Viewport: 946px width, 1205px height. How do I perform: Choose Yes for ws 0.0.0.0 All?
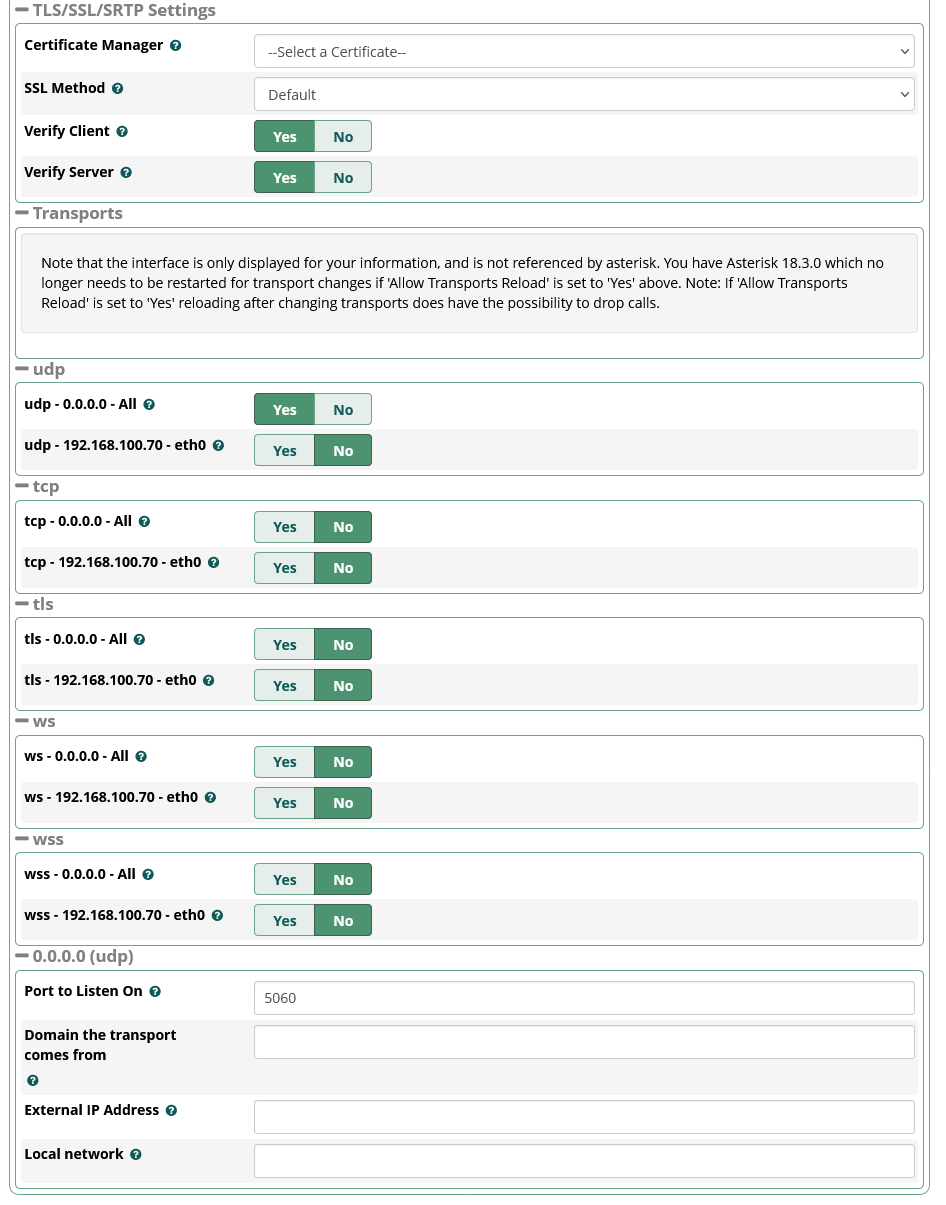click(285, 762)
